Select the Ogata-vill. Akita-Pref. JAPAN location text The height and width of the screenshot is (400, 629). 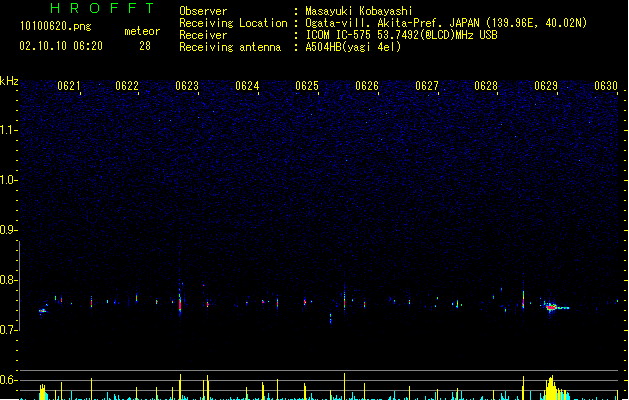coord(446,23)
